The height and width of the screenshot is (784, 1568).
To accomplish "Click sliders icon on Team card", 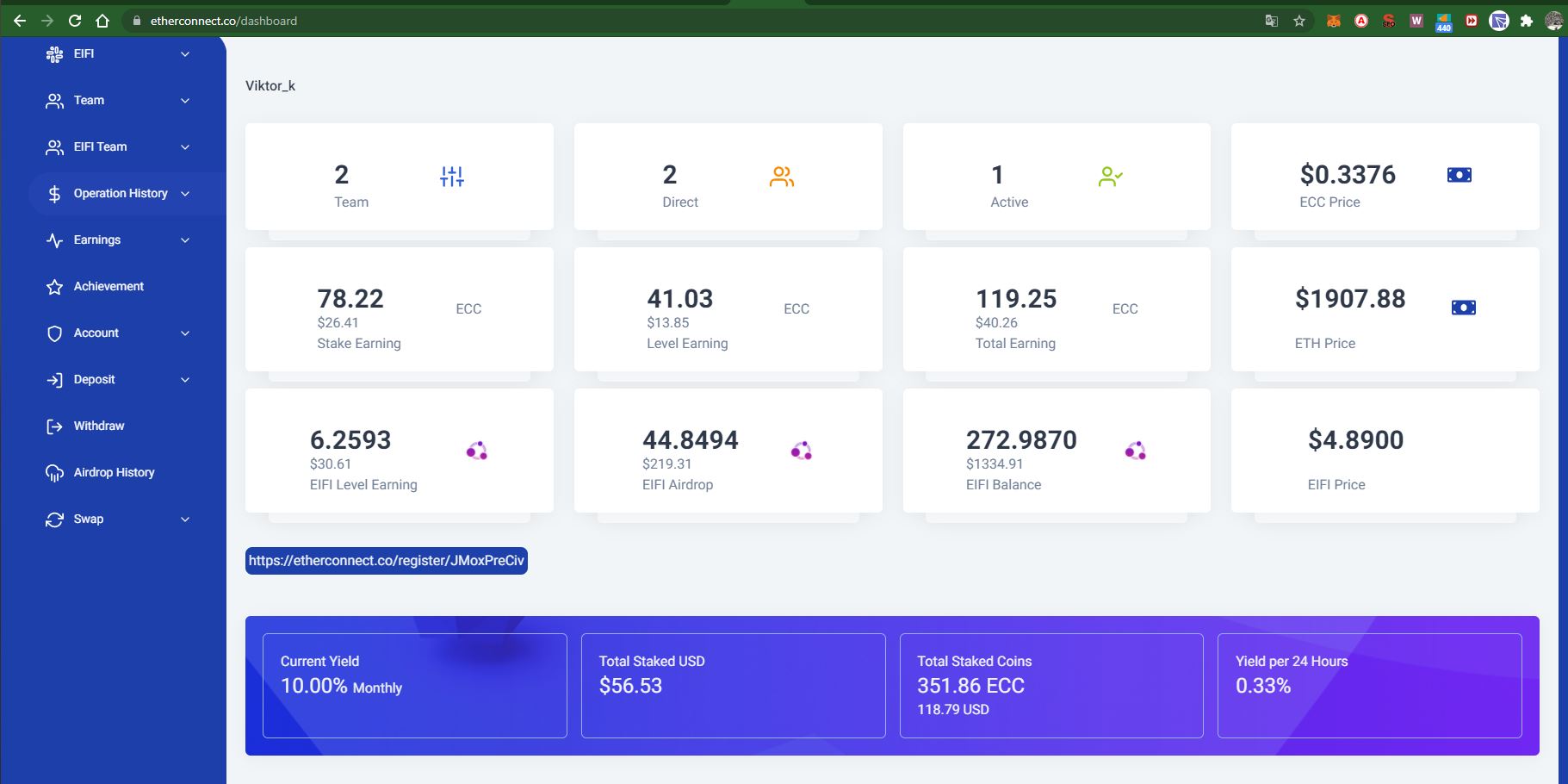I will point(452,177).
